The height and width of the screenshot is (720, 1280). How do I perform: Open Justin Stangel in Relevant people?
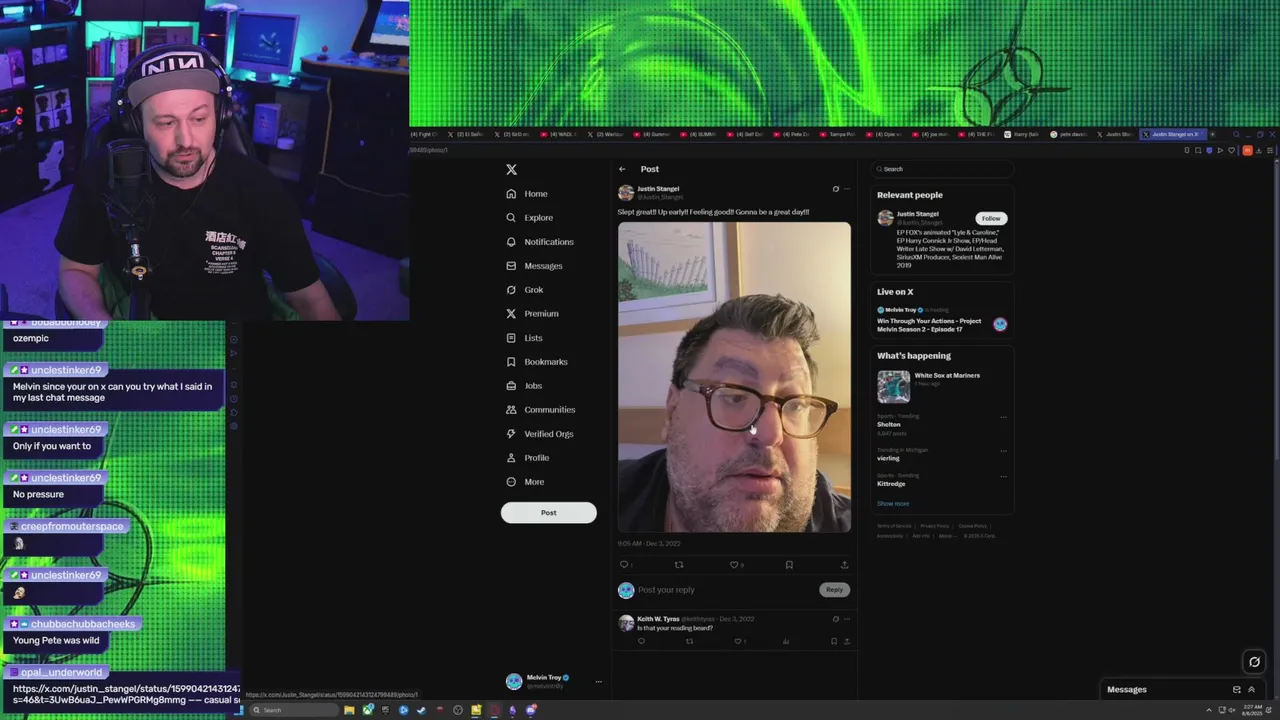point(917,213)
